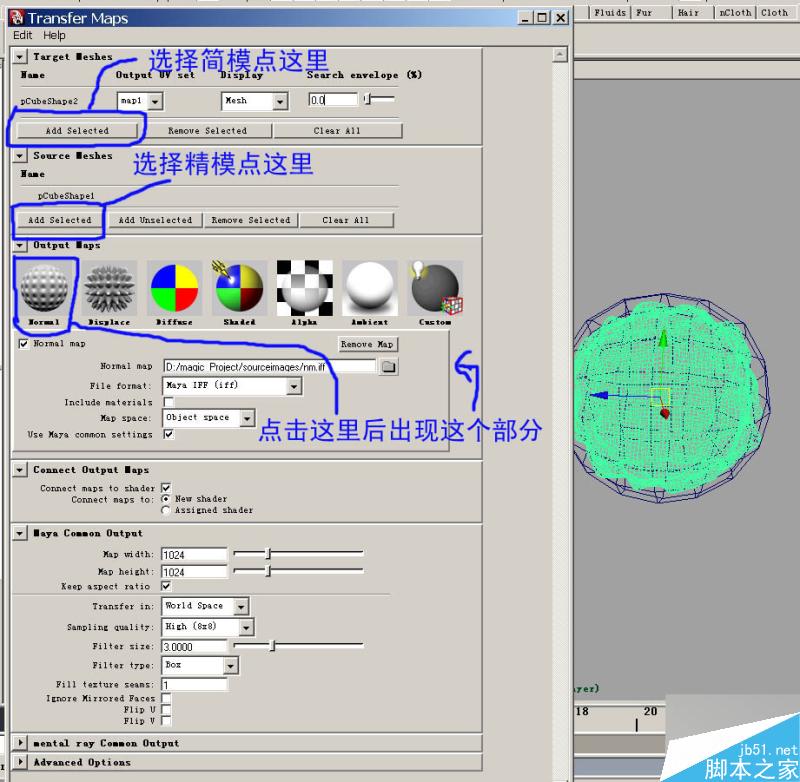Select the Diffuse output map icon
The height and width of the screenshot is (782, 800).
pos(173,288)
